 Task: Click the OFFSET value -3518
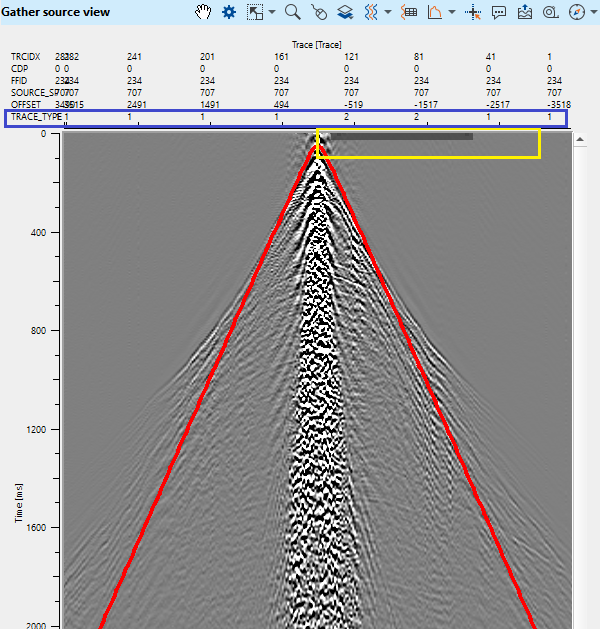(559, 105)
